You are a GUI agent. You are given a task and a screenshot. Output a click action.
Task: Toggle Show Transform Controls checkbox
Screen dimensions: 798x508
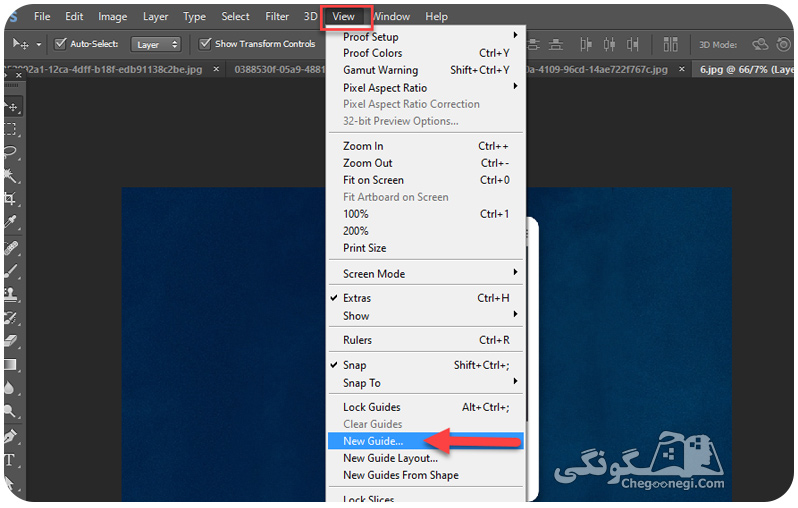click(x=205, y=44)
